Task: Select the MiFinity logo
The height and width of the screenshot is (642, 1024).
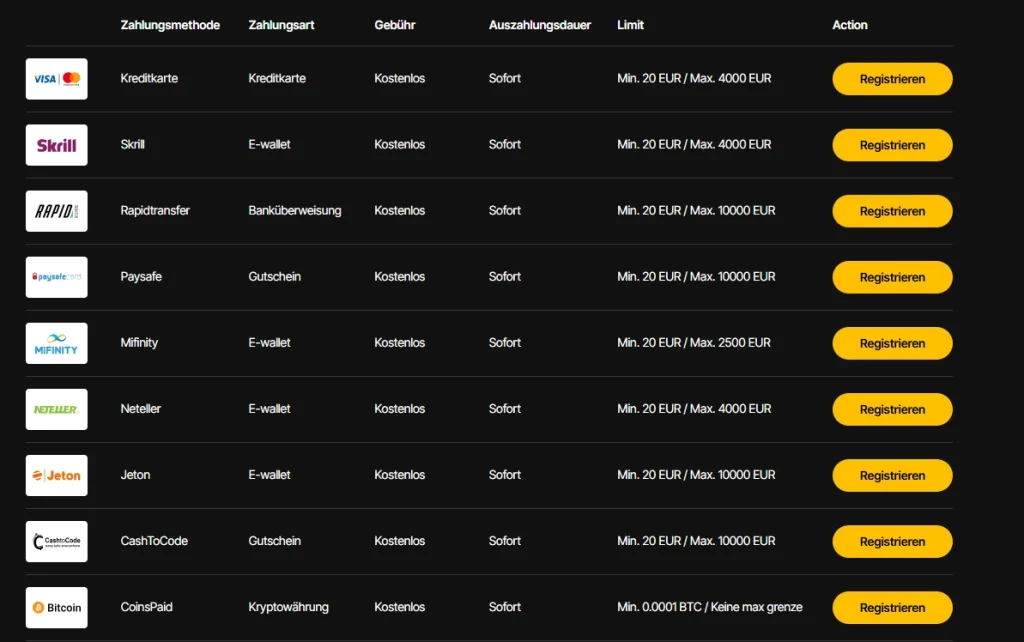Action: click(x=56, y=343)
